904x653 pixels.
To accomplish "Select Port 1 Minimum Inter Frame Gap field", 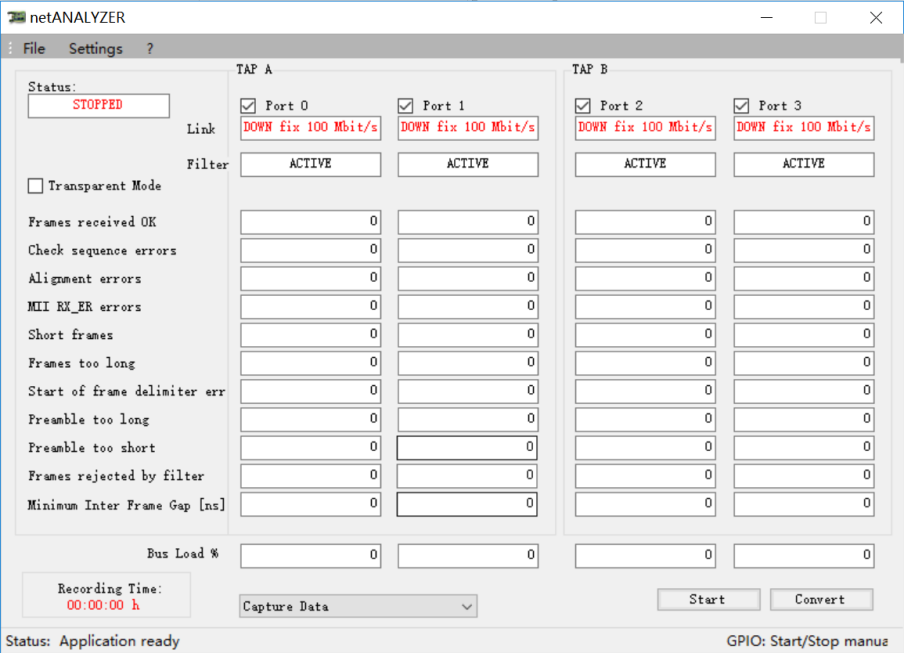I will tap(468, 504).
